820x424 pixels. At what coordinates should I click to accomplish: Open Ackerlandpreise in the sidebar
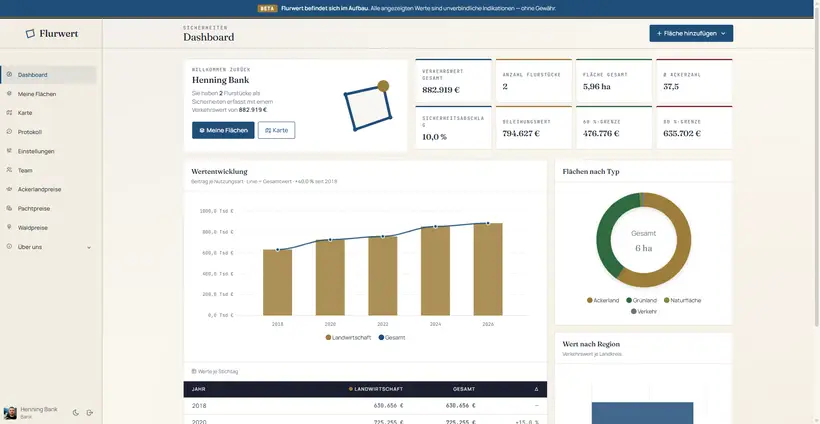click(x=49, y=189)
